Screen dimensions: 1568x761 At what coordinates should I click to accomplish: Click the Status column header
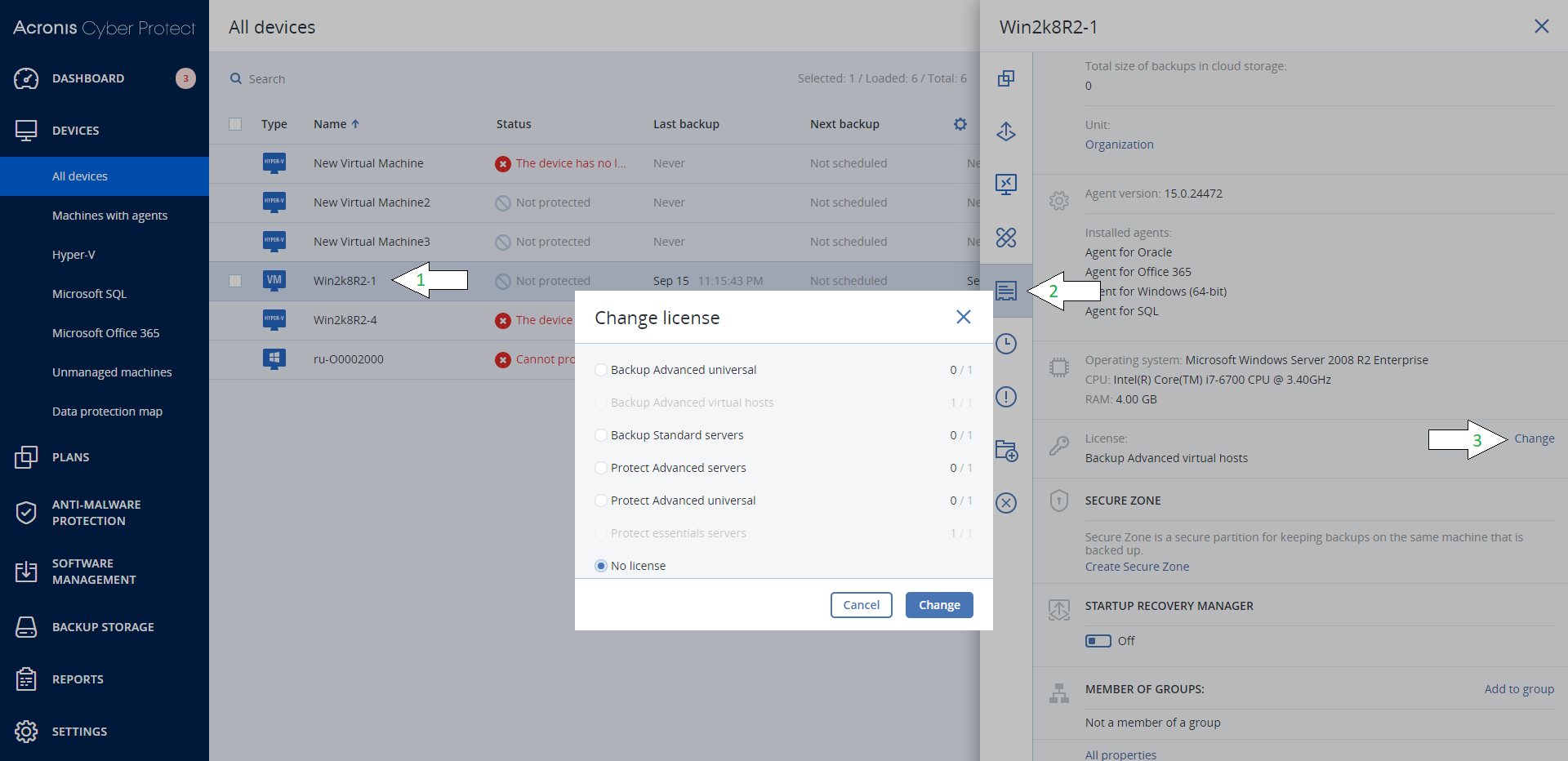(x=514, y=124)
